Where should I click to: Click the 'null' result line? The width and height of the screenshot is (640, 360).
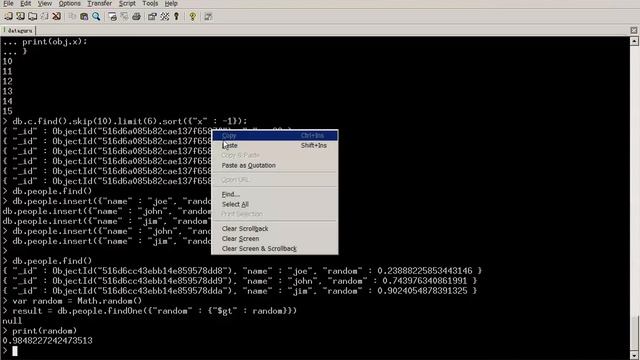pyautogui.click(x=12, y=321)
